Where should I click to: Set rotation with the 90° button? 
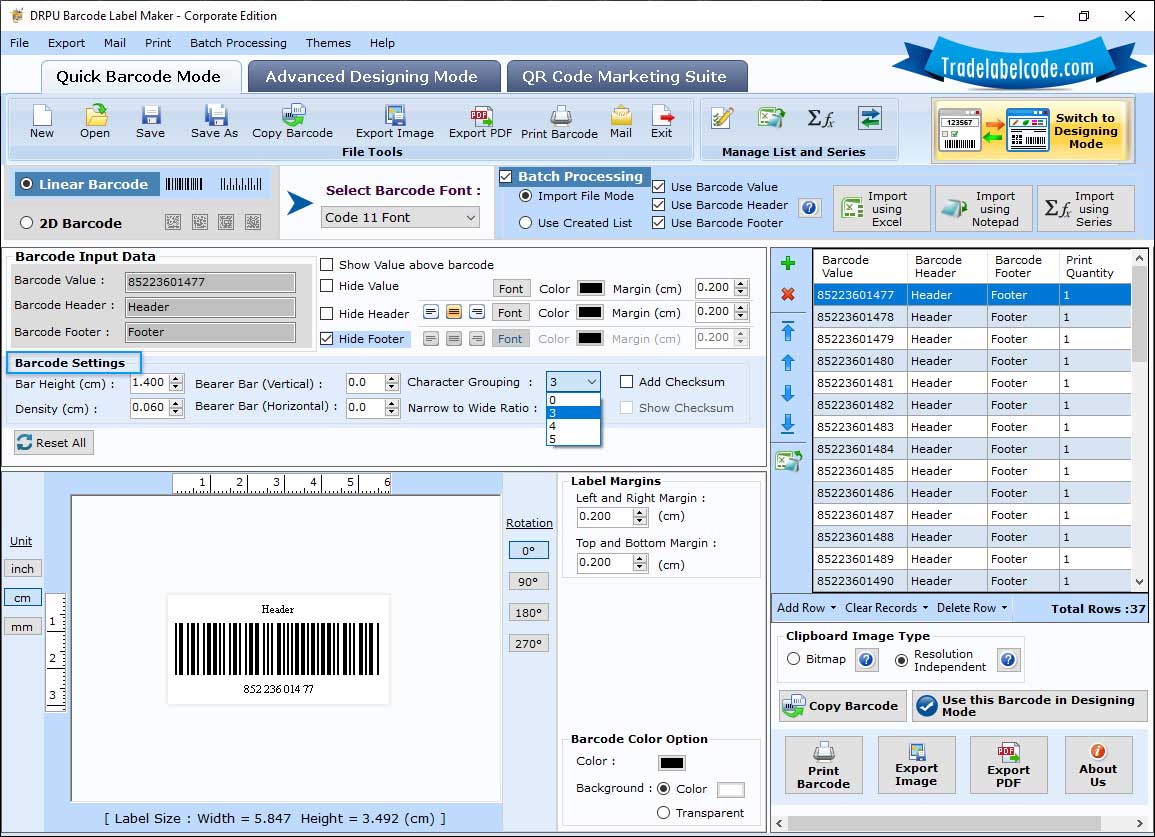[528, 581]
